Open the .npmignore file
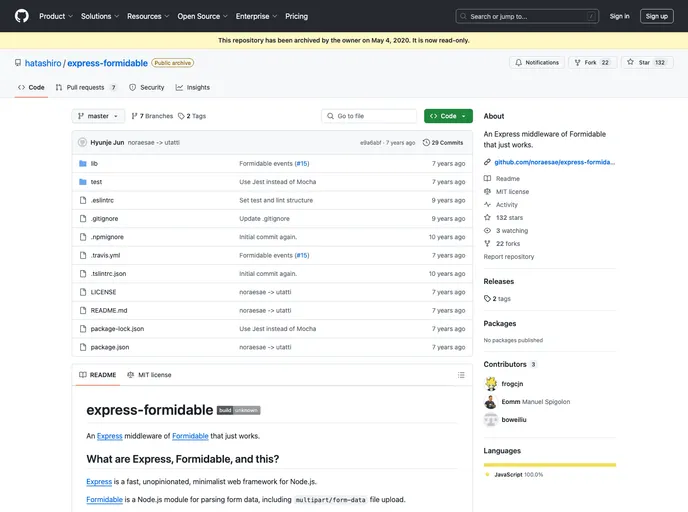Screen dimensions: 688x512 click(x=107, y=237)
